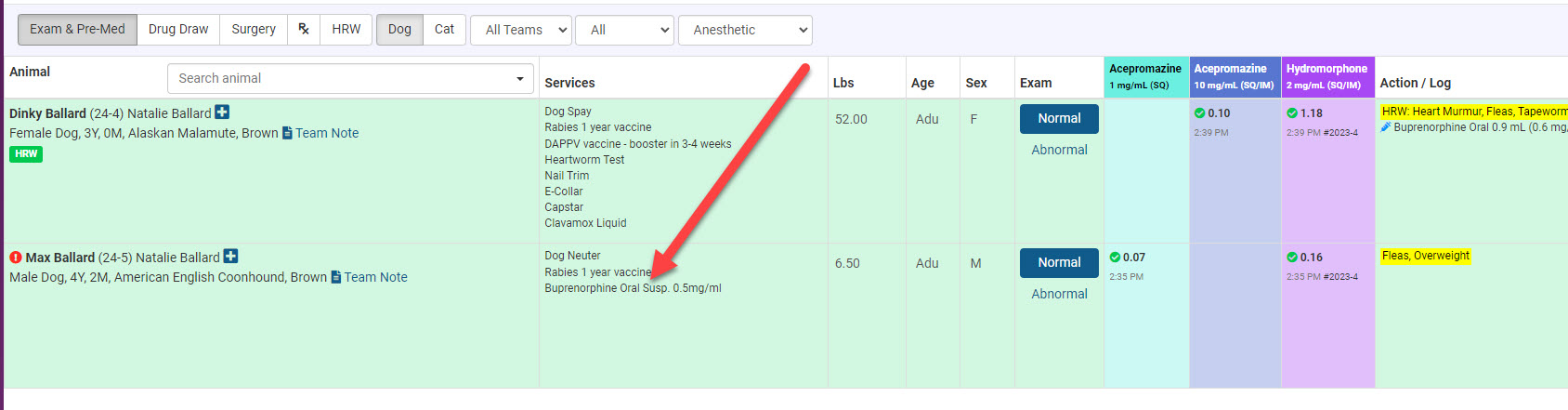Expand the Anesthetic dropdown
The image size is (1568, 410).
tap(745, 30)
